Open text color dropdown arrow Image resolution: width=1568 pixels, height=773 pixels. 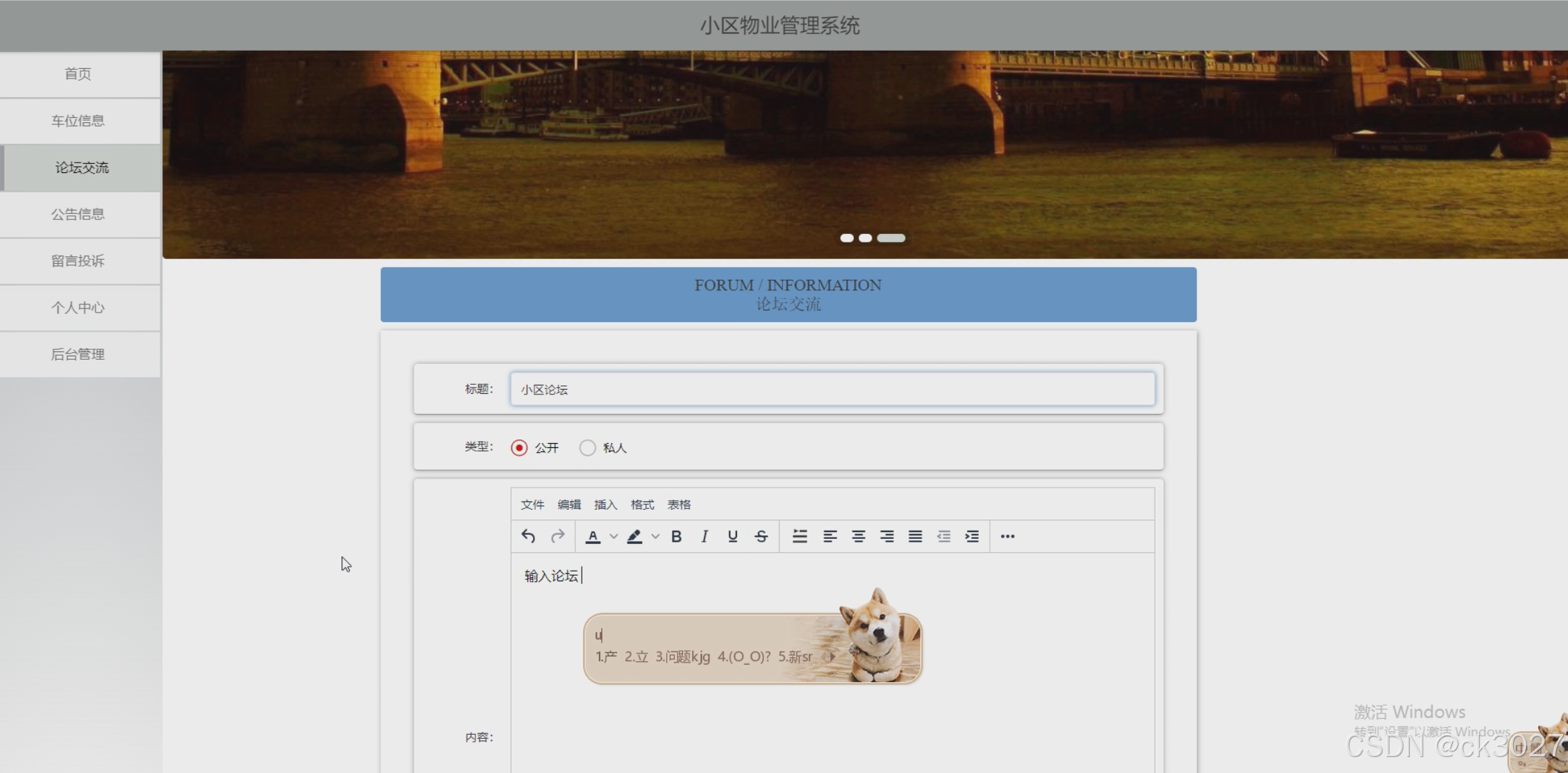point(614,536)
